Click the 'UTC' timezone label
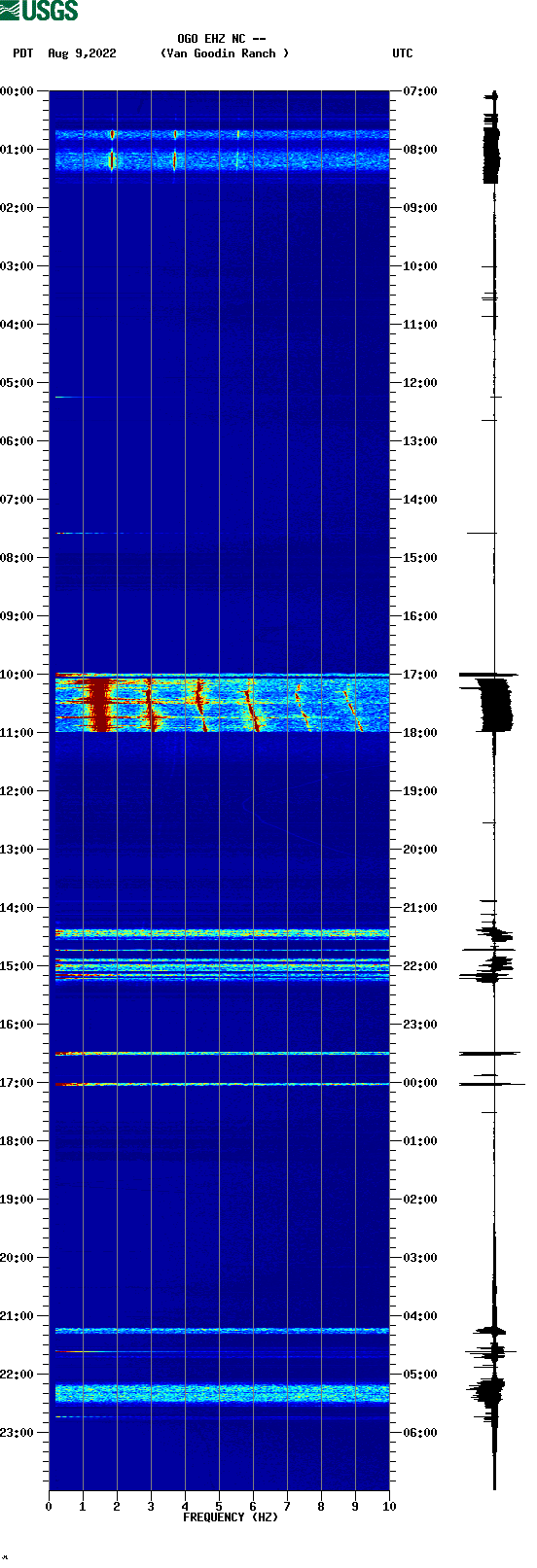This screenshot has width=537, height=1568. [403, 53]
